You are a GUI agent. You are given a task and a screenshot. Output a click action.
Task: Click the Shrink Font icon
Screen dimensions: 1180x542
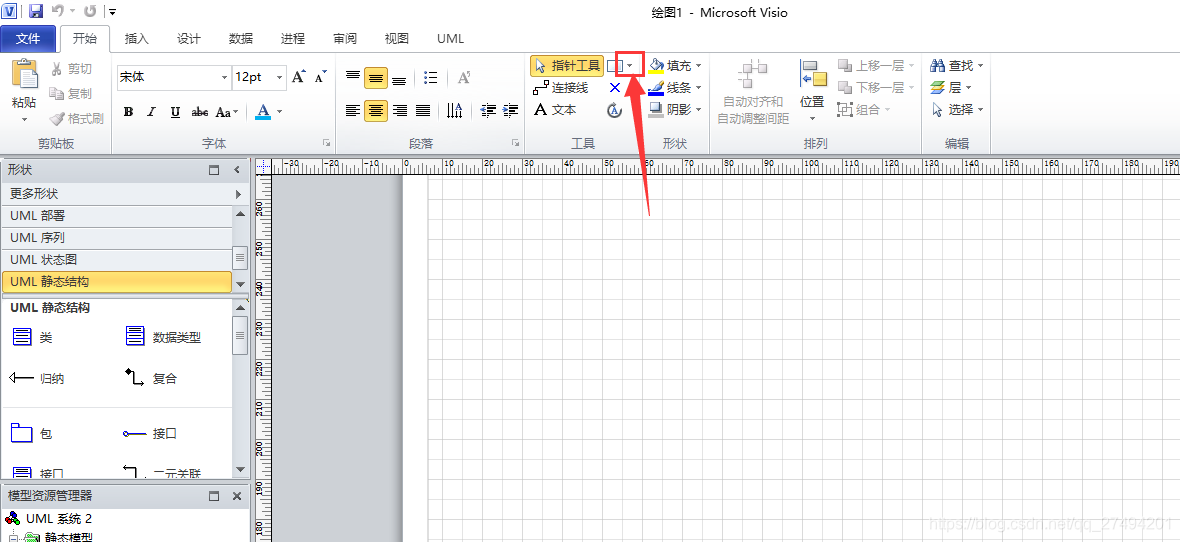[x=321, y=77]
